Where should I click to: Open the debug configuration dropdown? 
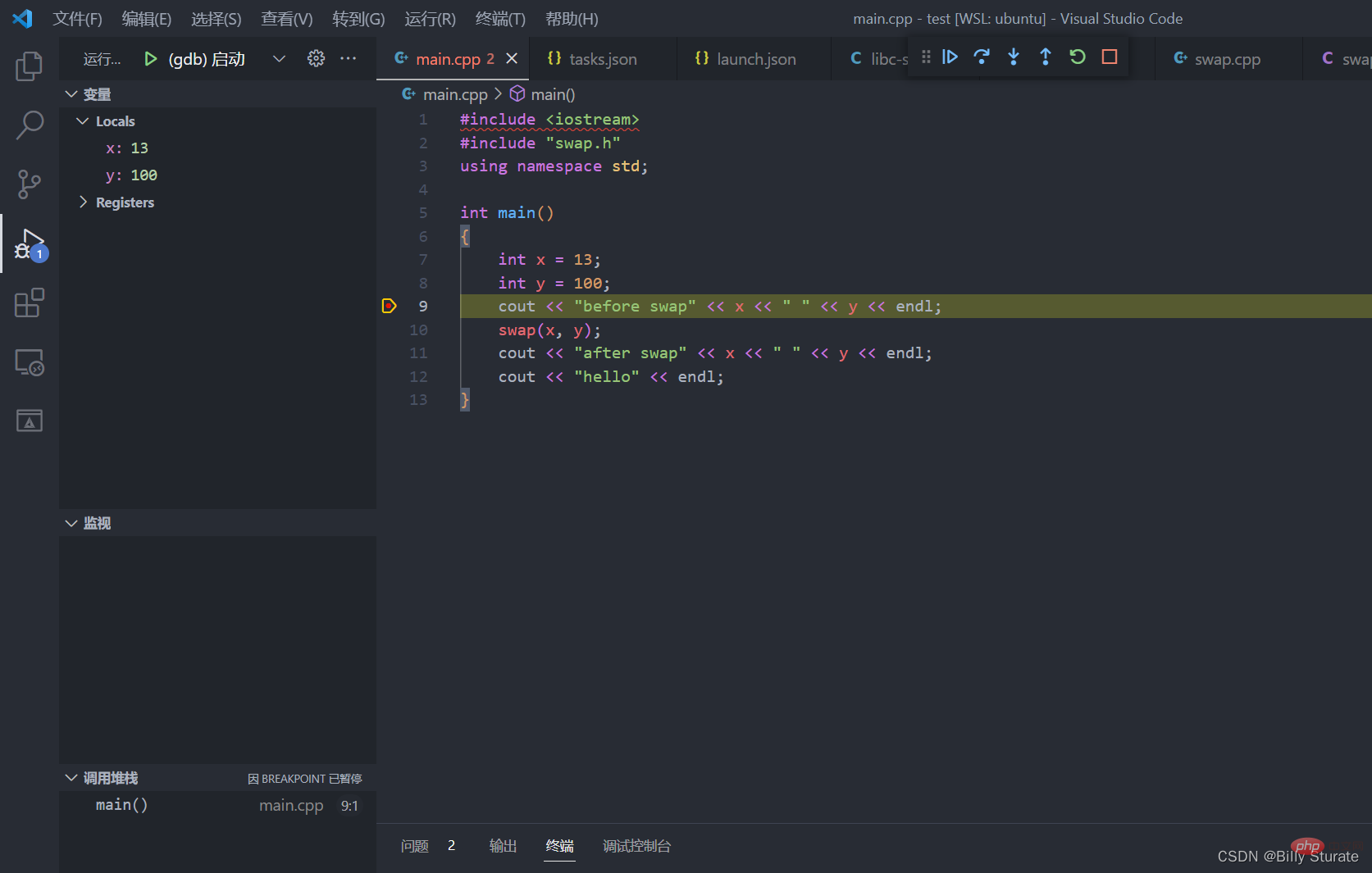point(279,58)
